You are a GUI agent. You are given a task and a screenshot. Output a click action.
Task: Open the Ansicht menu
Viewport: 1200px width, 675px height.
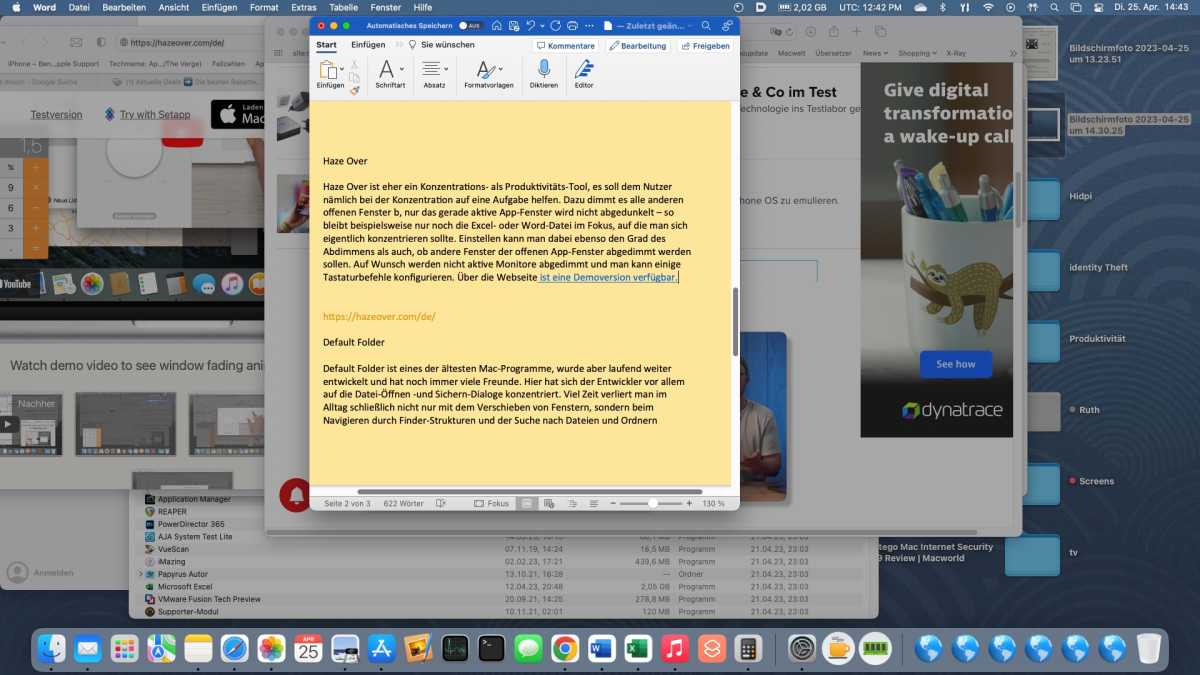point(174,7)
